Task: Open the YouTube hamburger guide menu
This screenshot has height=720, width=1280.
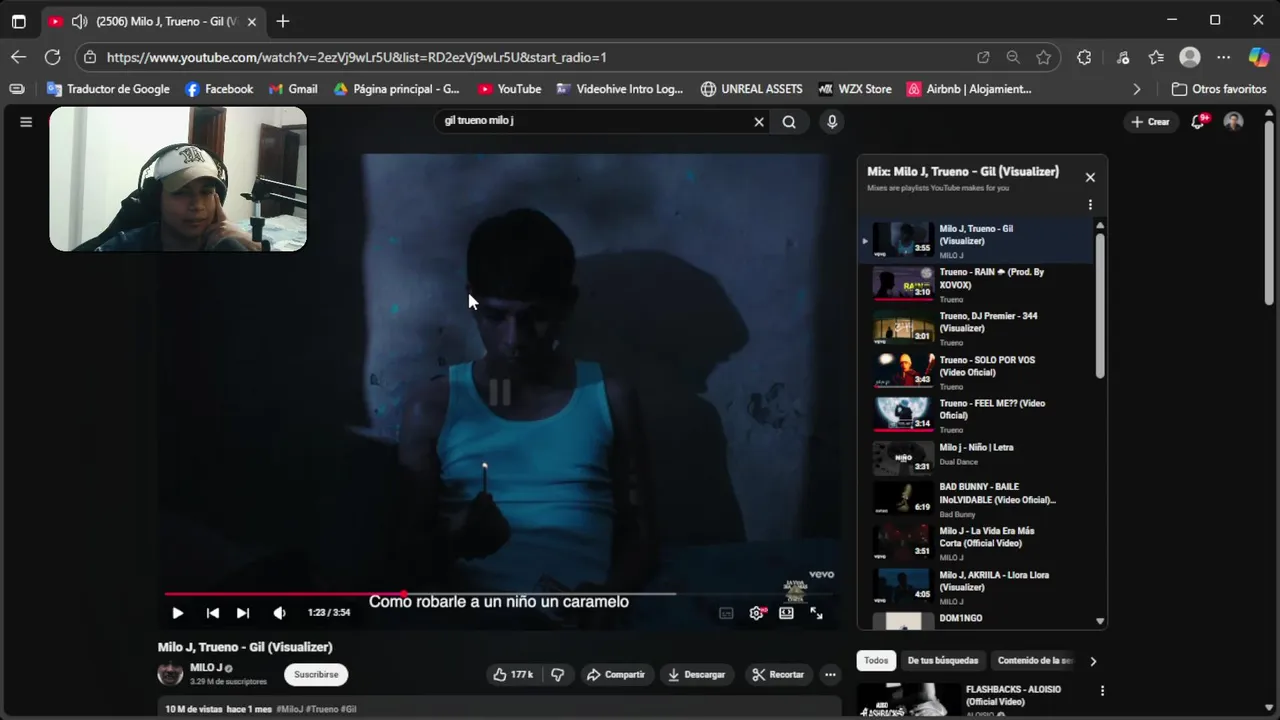Action: pyautogui.click(x=26, y=122)
